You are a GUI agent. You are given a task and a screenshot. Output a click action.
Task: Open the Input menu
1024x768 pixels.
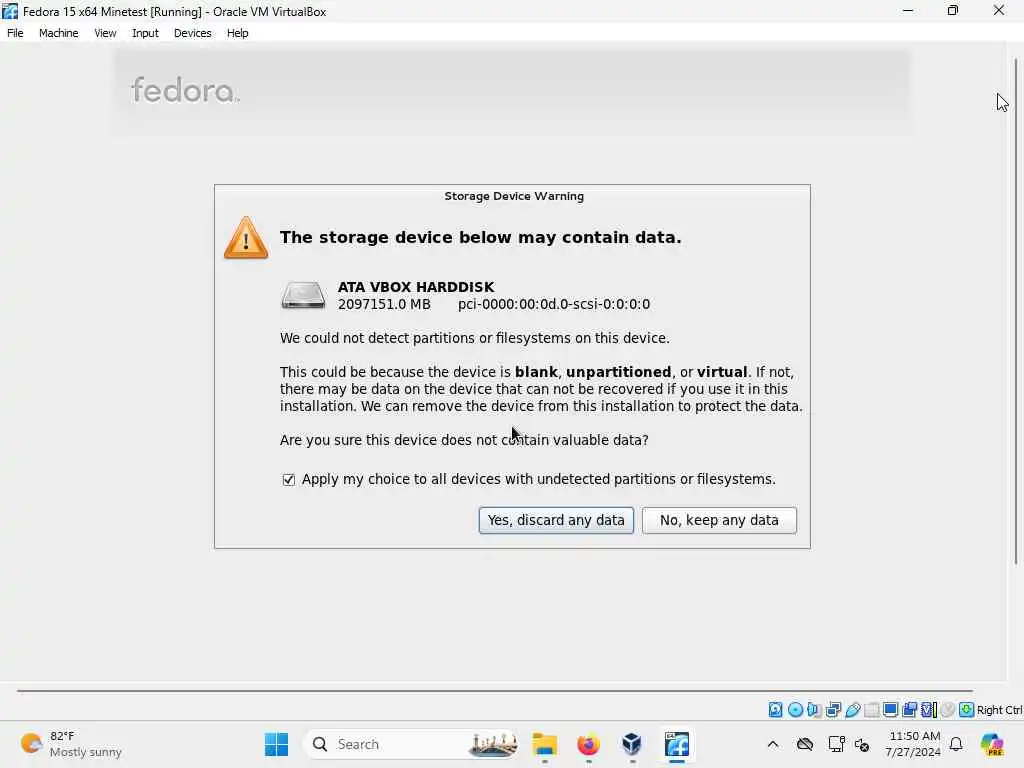tap(145, 33)
